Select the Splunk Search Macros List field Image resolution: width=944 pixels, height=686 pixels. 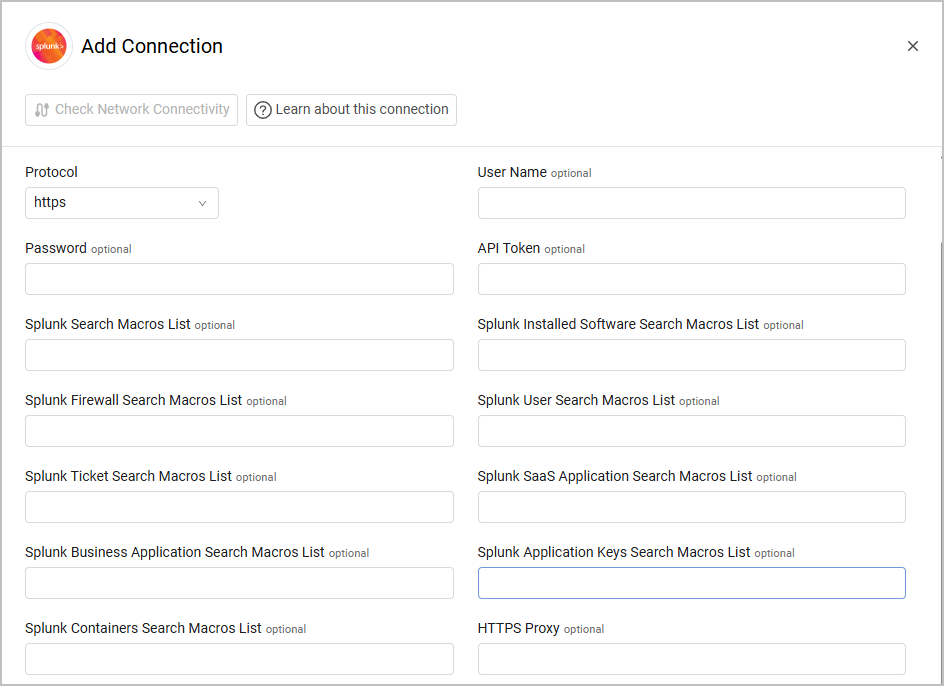239,355
